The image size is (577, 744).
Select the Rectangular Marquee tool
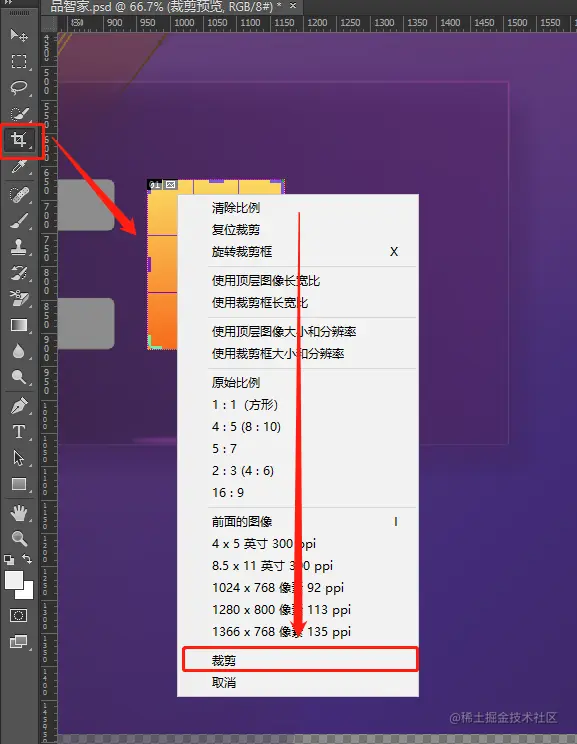click(x=19, y=61)
